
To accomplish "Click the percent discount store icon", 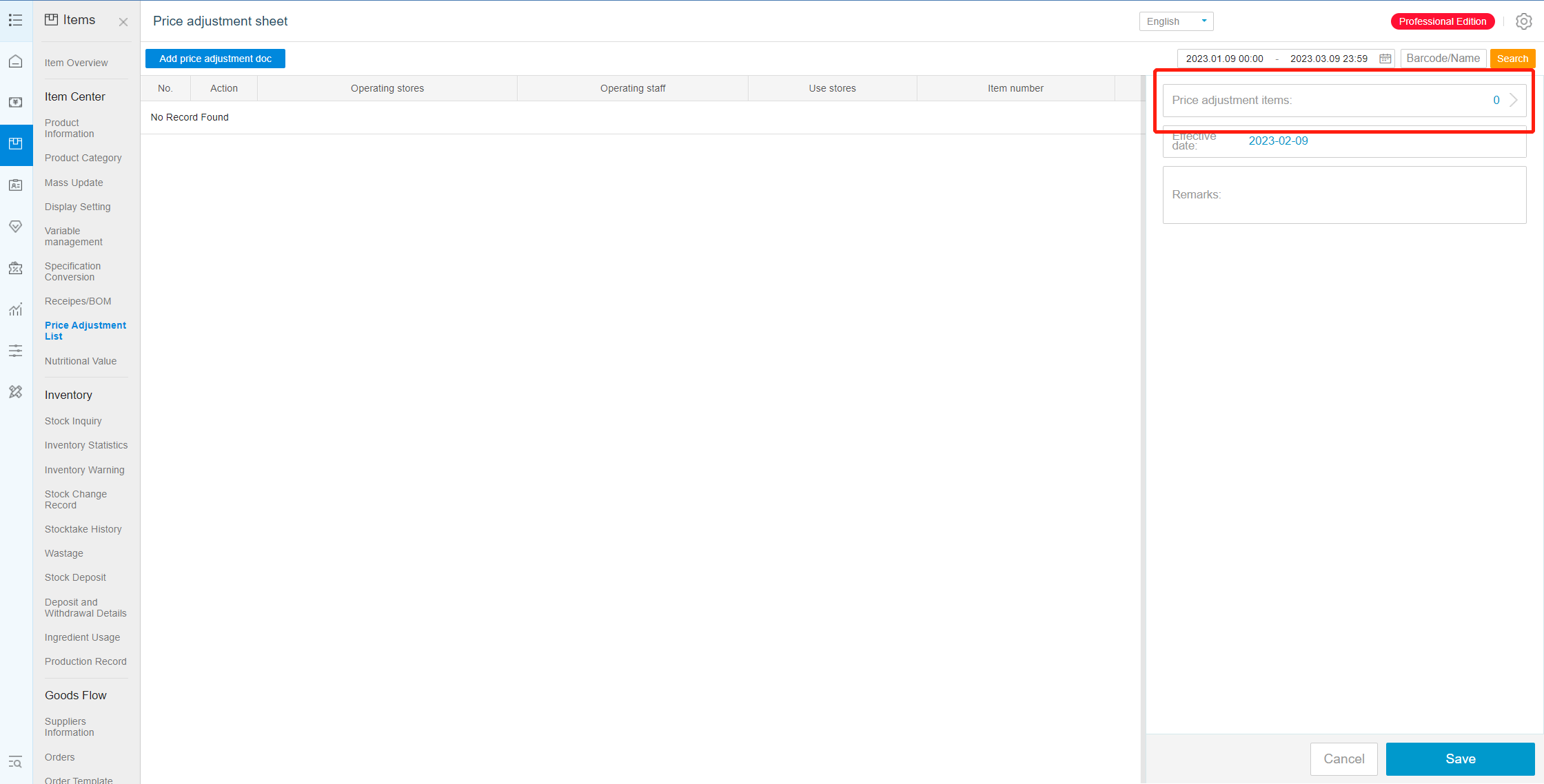I will (15, 268).
